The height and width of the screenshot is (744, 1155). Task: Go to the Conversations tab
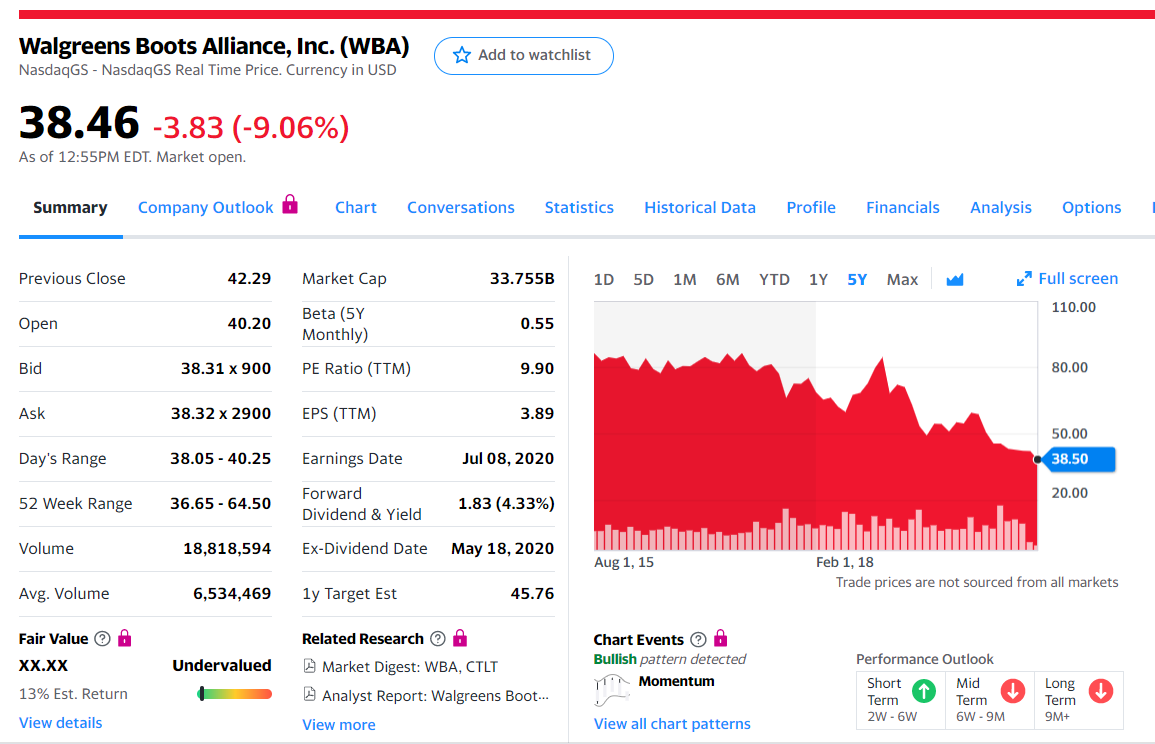[x=461, y=208]
